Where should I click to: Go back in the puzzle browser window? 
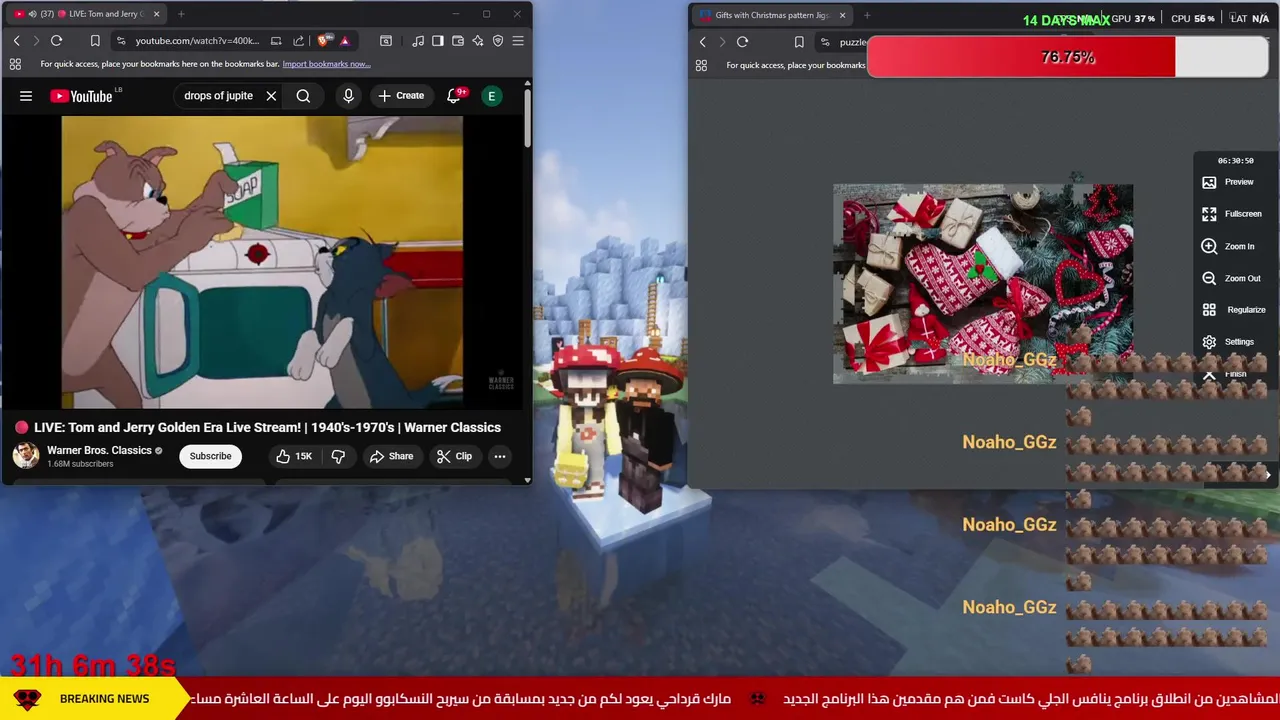[702, 42]
